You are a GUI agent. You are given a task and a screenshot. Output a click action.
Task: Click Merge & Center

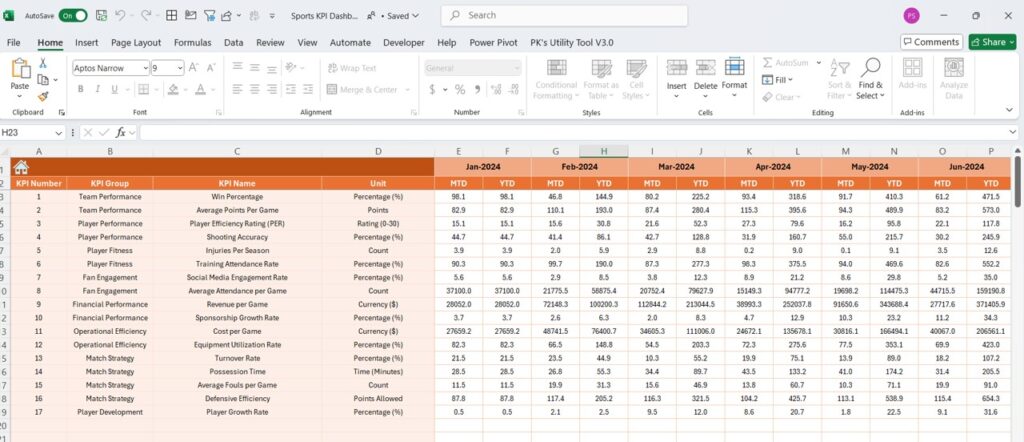(x=362, y=89)
